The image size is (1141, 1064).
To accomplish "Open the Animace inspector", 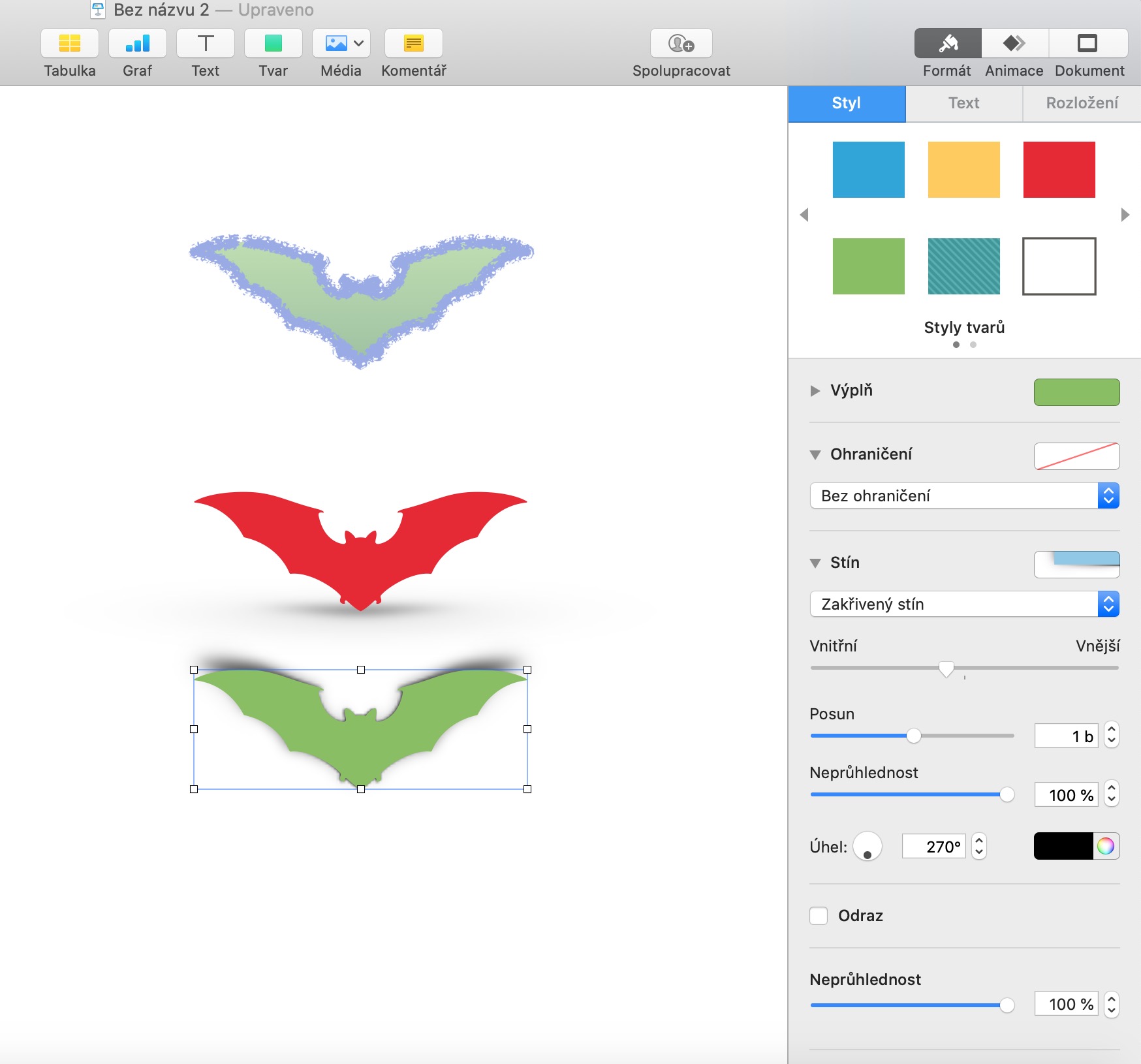I will (x=1014, y=44).
